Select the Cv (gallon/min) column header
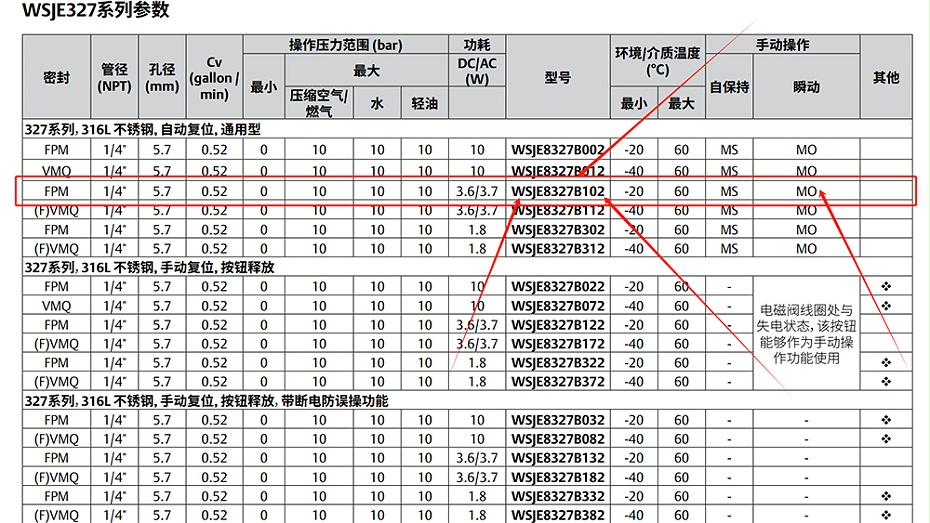This screenshot has width=930, height=523. [x=214, y=78]
